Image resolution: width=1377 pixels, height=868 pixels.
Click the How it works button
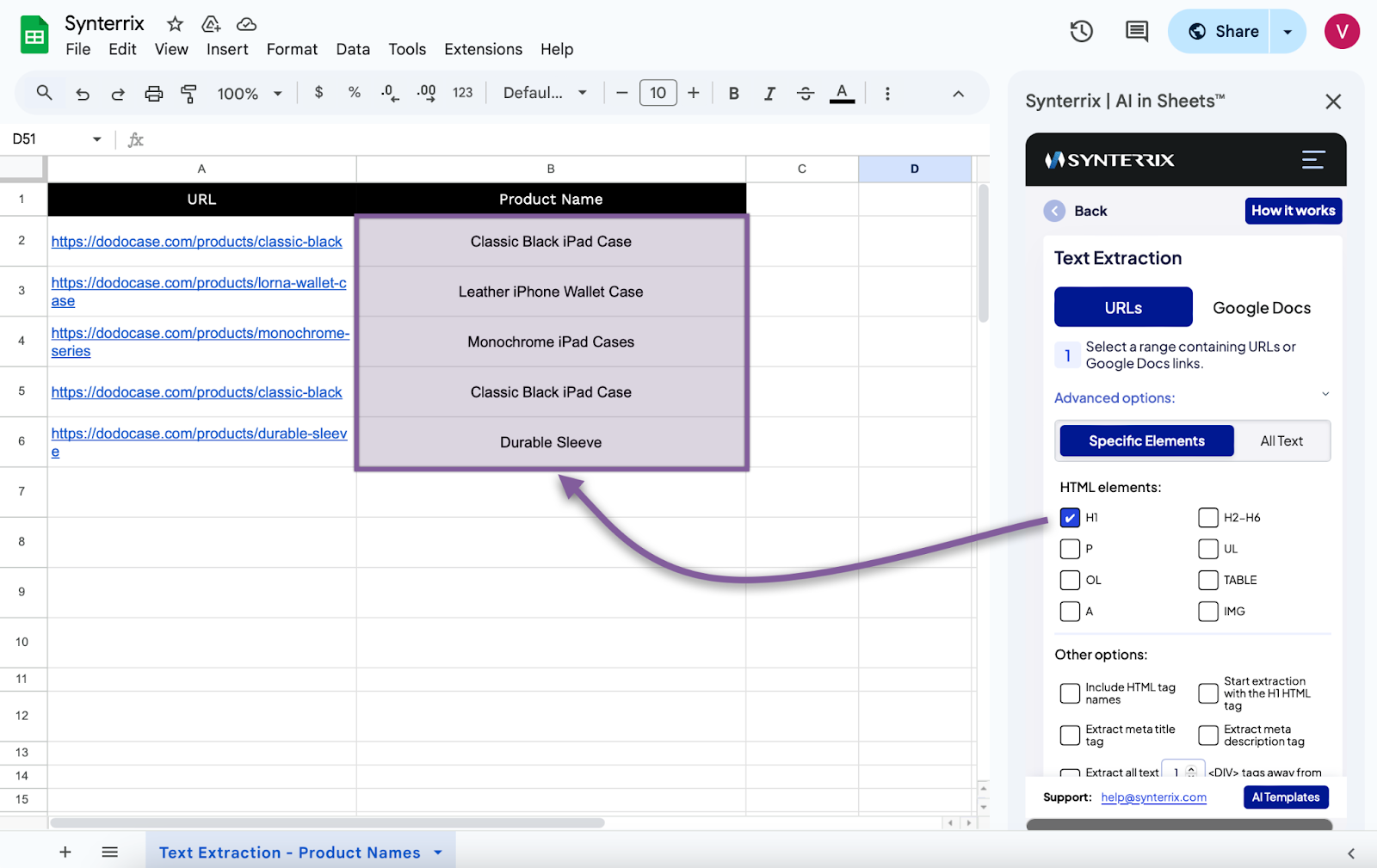(1293, 211)
